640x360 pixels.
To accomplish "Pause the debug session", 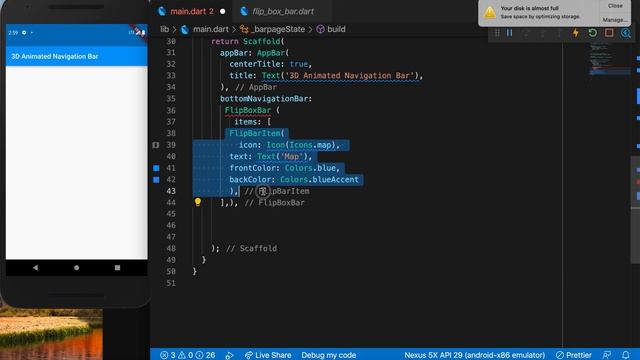I will (x=509, y=33).
